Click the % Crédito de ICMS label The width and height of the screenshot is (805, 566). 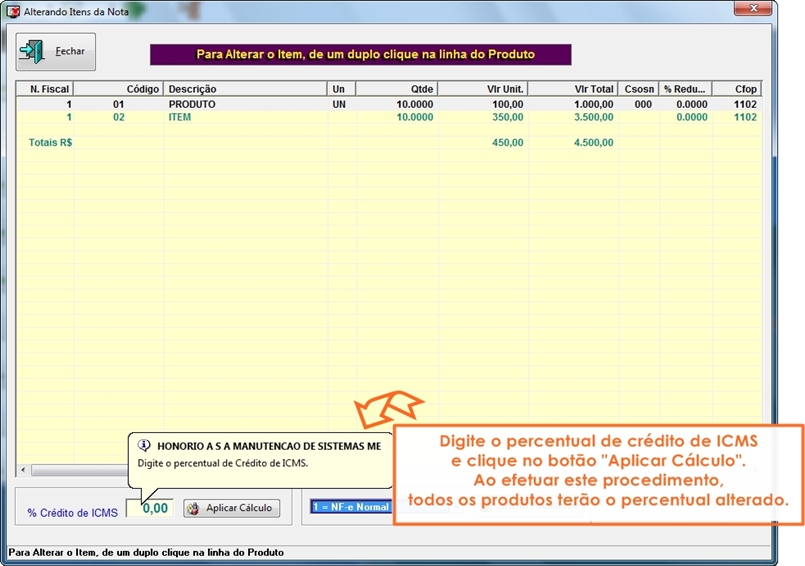72,513
